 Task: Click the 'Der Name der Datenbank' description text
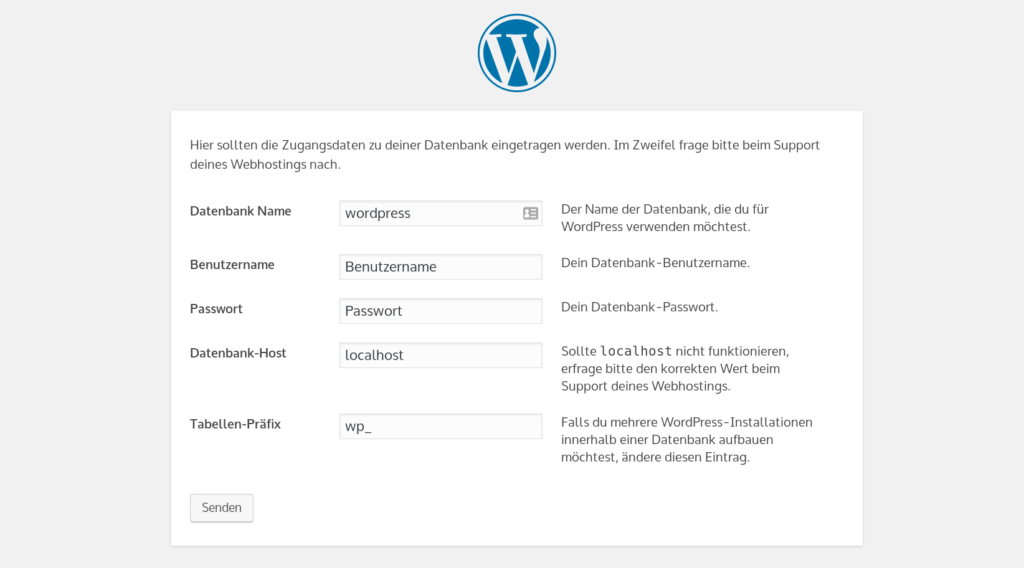[x=665, y=218]
